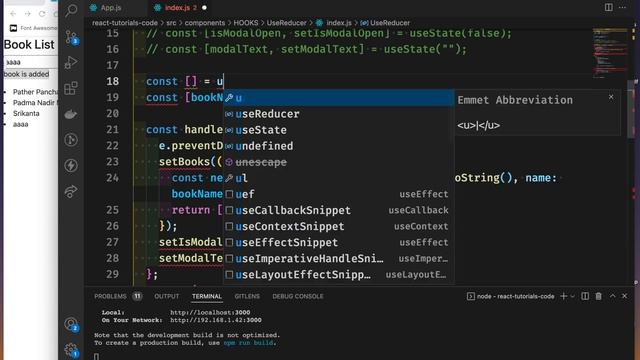Click the unsaved dot on index.js tab
Screen dimensions: 640x360
[204, 8]
